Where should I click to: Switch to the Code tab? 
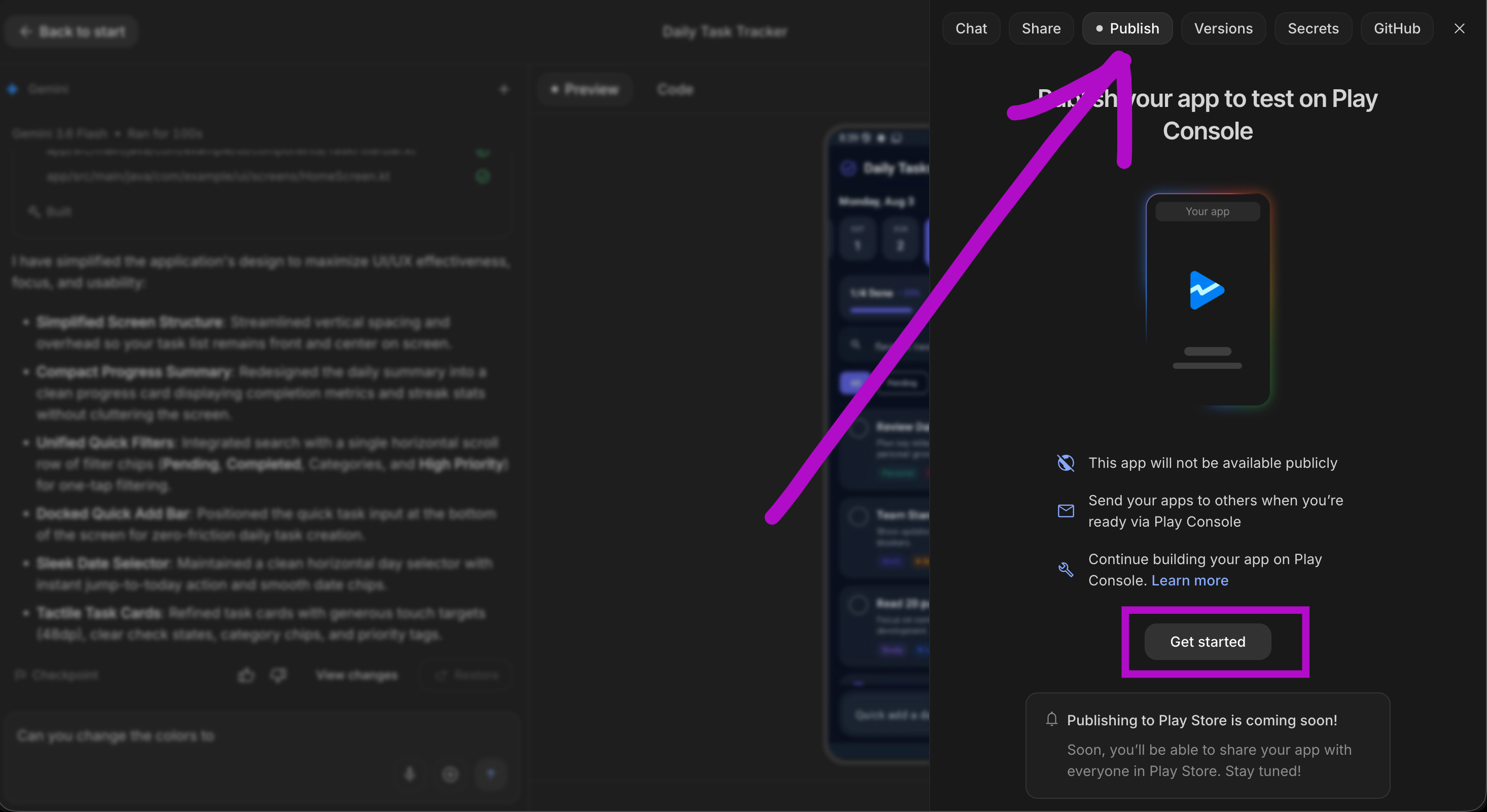[675, 89]
